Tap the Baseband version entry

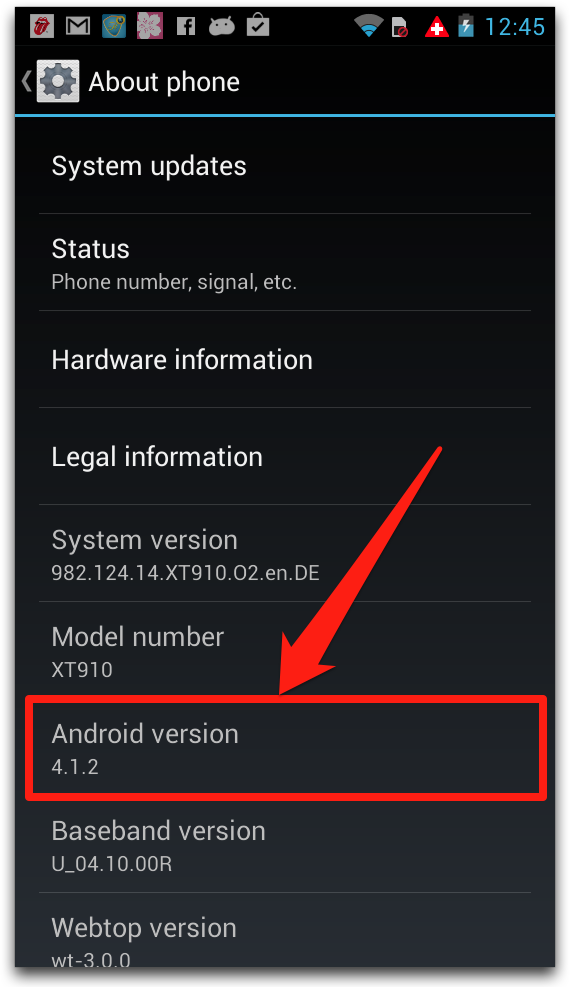tap(285, 844)
